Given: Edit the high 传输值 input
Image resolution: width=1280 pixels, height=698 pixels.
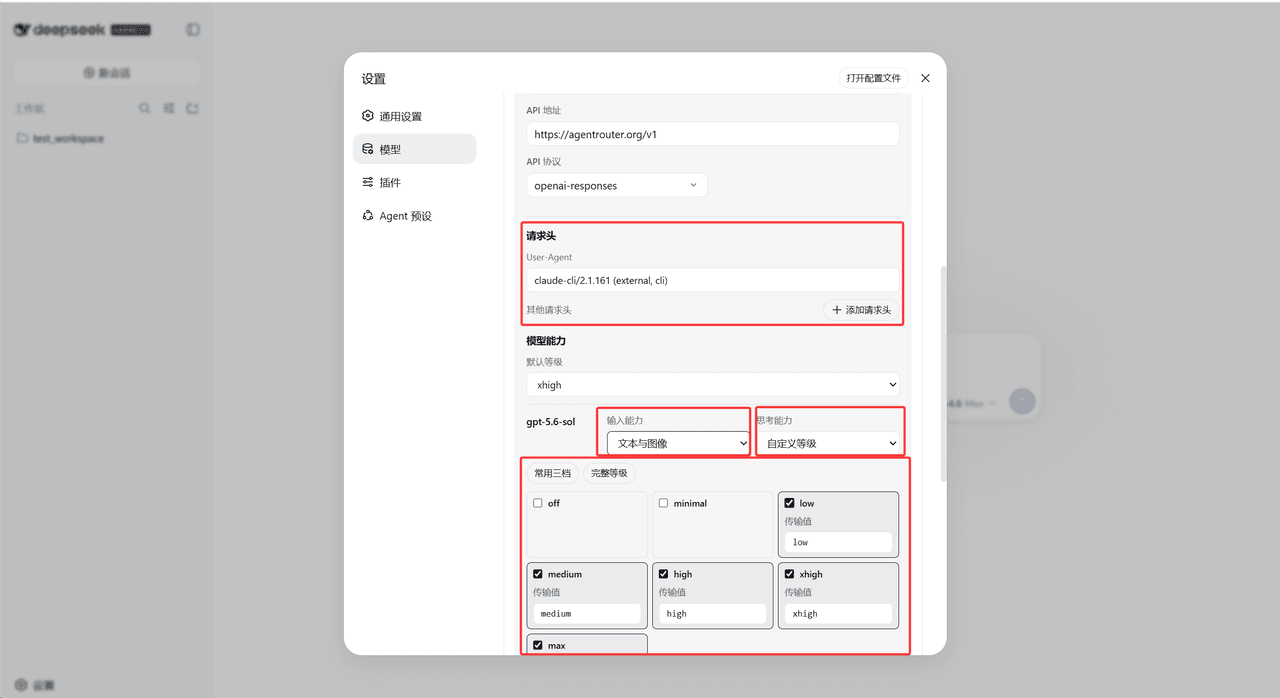Looking at the screenshot, I should coord(712,613).
